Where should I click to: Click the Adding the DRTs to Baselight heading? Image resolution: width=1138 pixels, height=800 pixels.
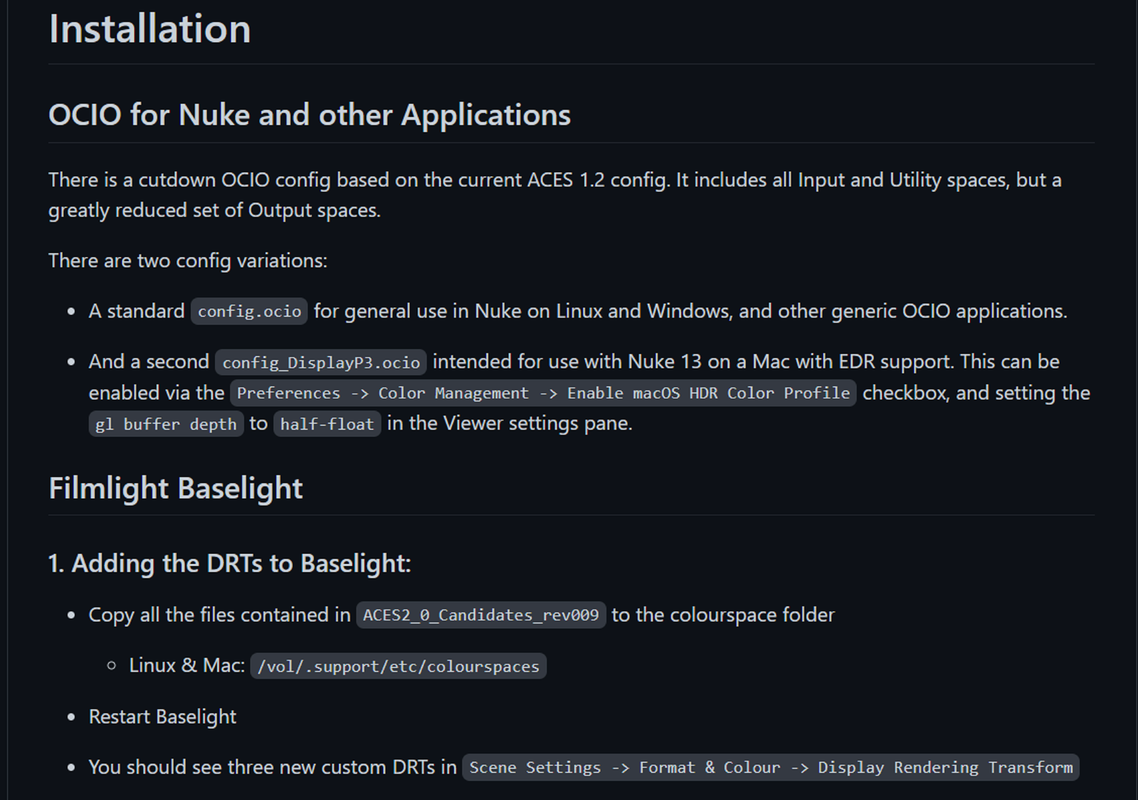229,563
